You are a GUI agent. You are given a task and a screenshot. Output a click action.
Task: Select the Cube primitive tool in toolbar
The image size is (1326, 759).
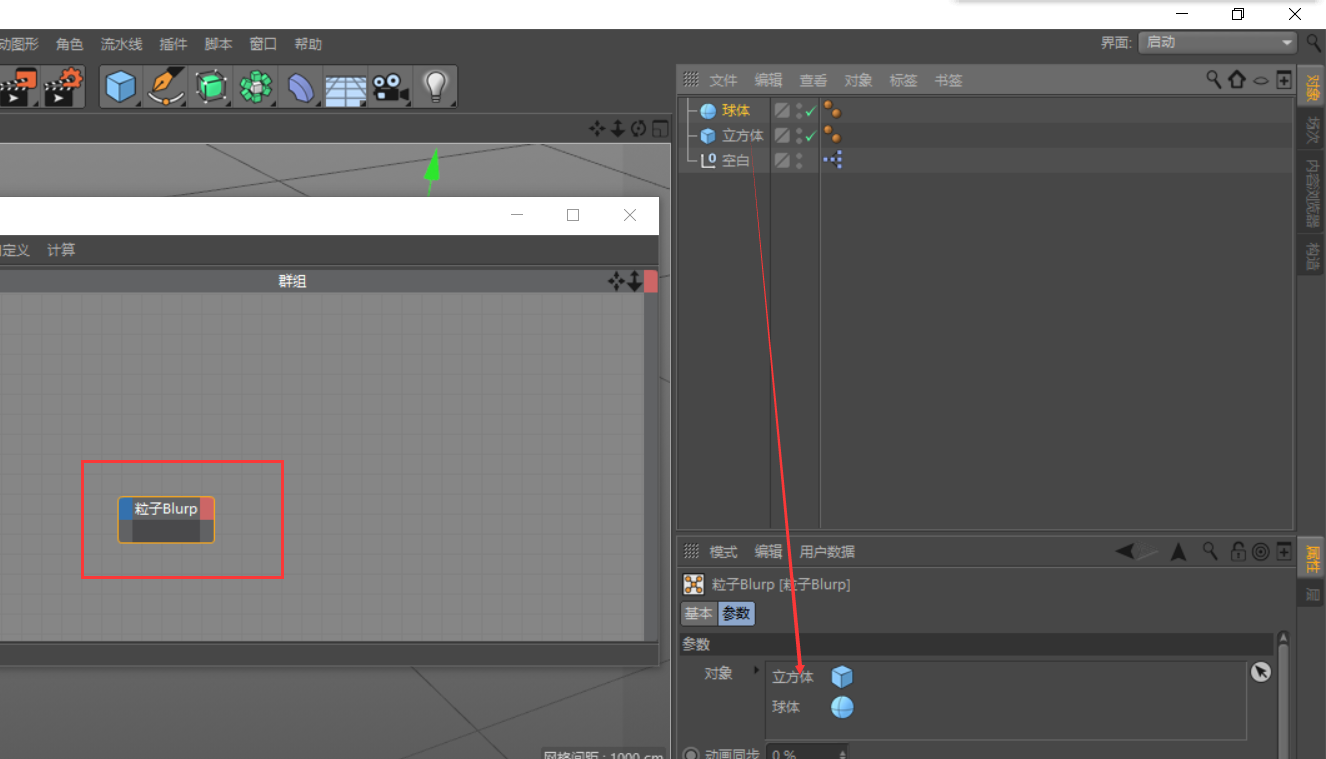pos(121,87)
